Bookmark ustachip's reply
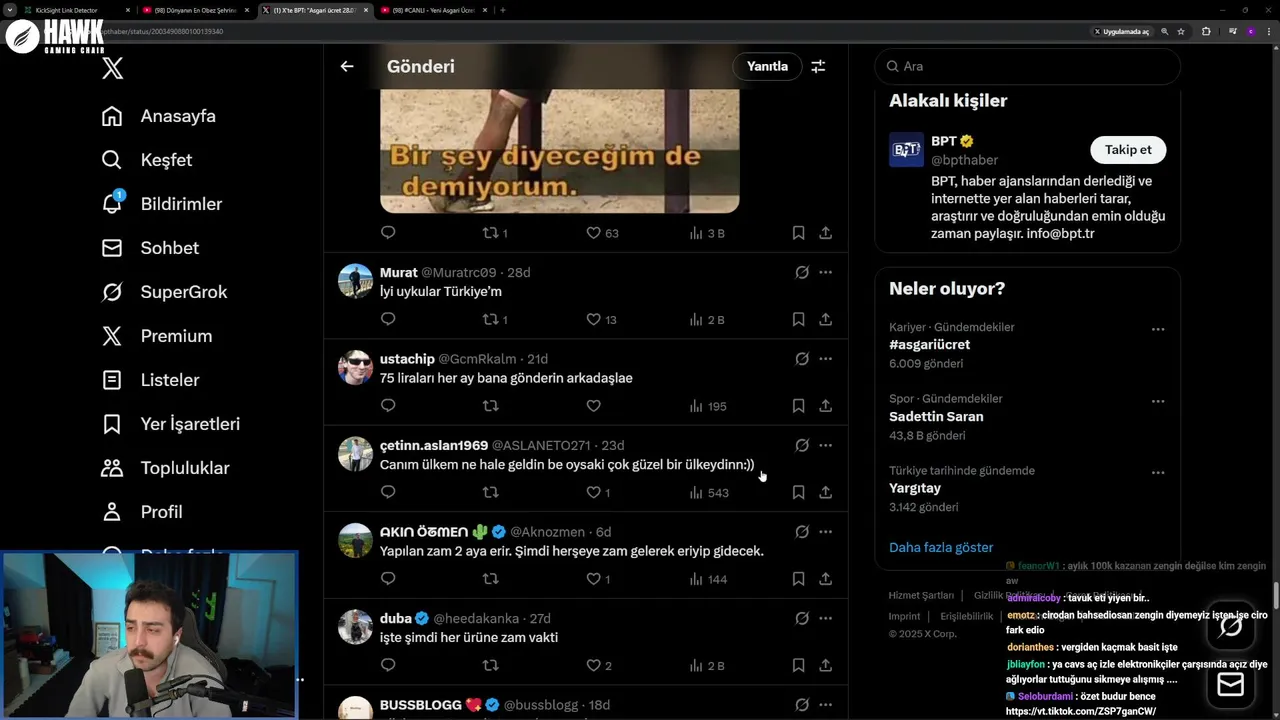The height and width of the screenshot is (720, 1280). tap(798, 406)
